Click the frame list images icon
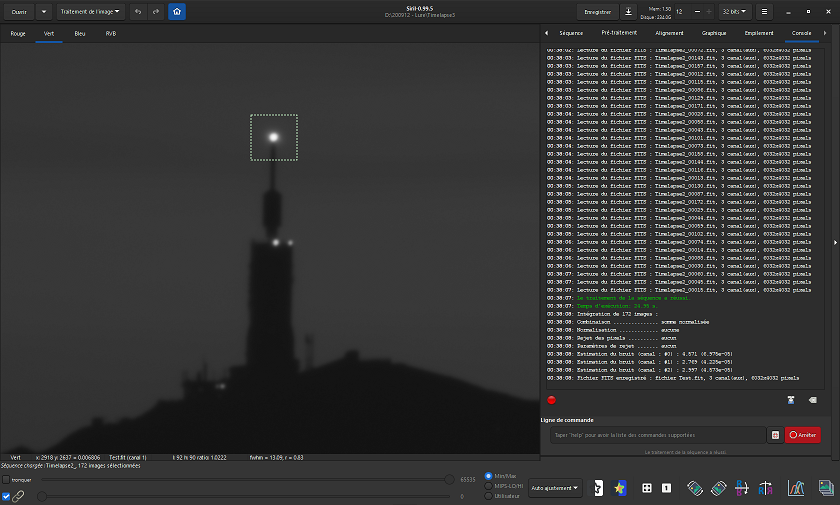The width and height of the screenshot is (840, 505). click(826, 488)
